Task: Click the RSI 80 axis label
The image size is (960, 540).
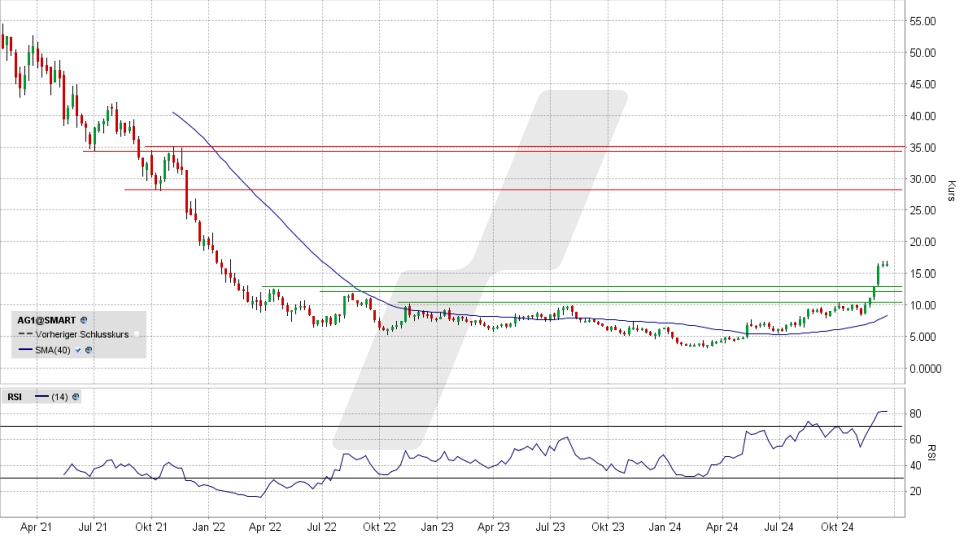Action: [915, 414]
